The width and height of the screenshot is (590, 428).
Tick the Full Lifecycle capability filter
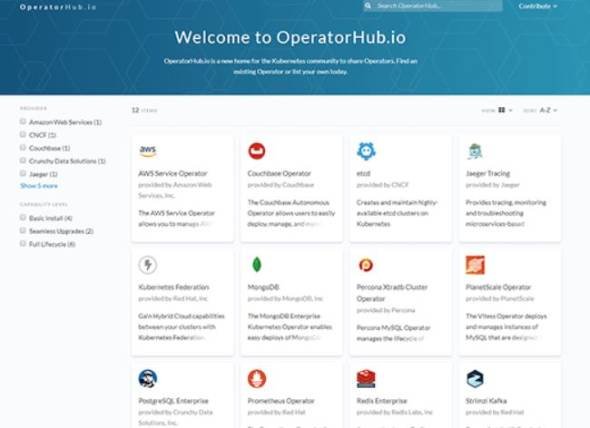(23, 244)
